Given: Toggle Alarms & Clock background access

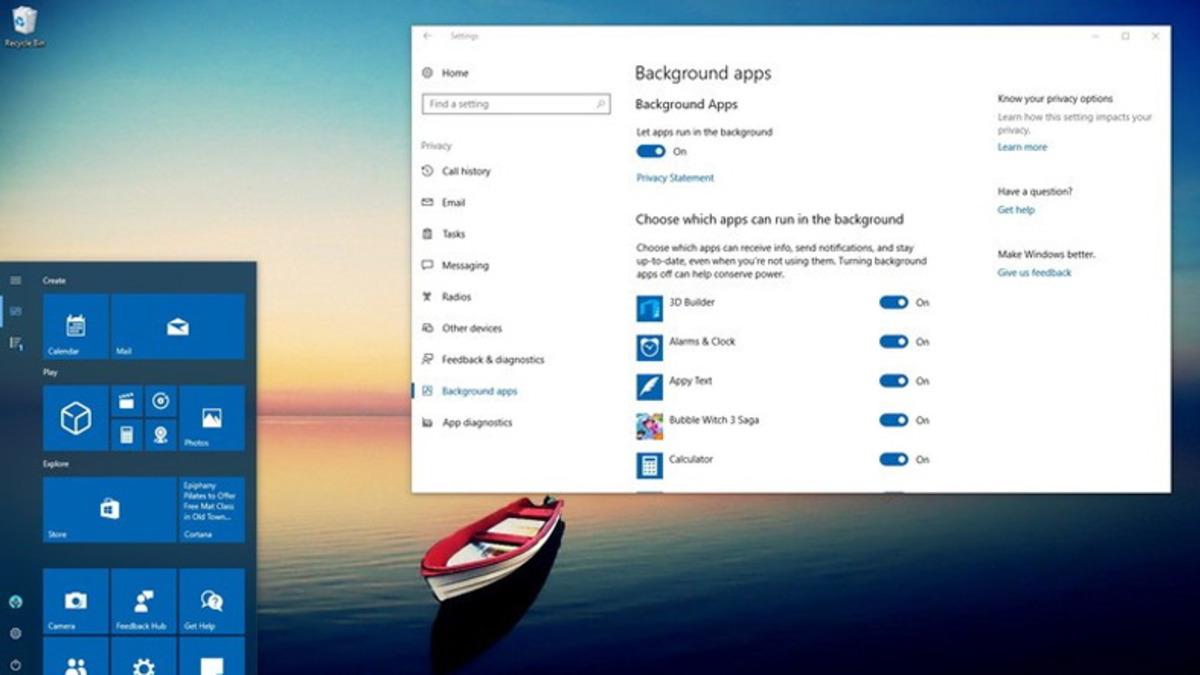Looking at the screenshot, I should (893, 342).
